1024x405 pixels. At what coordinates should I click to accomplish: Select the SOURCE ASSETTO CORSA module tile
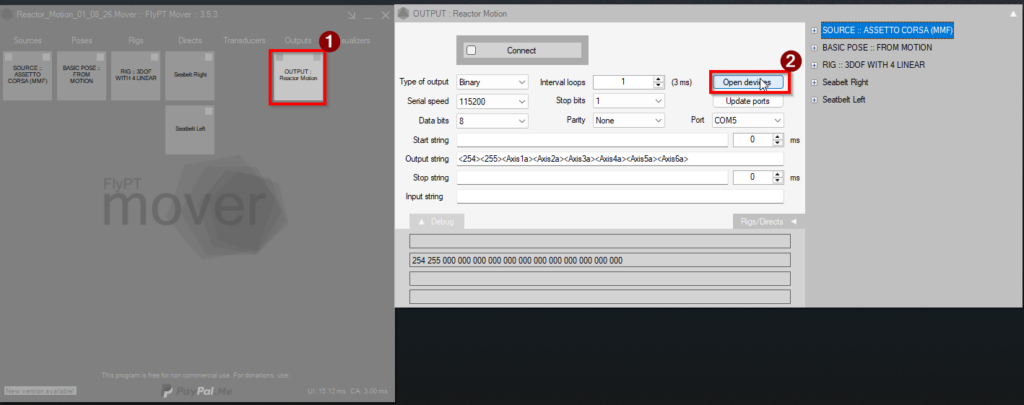27,76
